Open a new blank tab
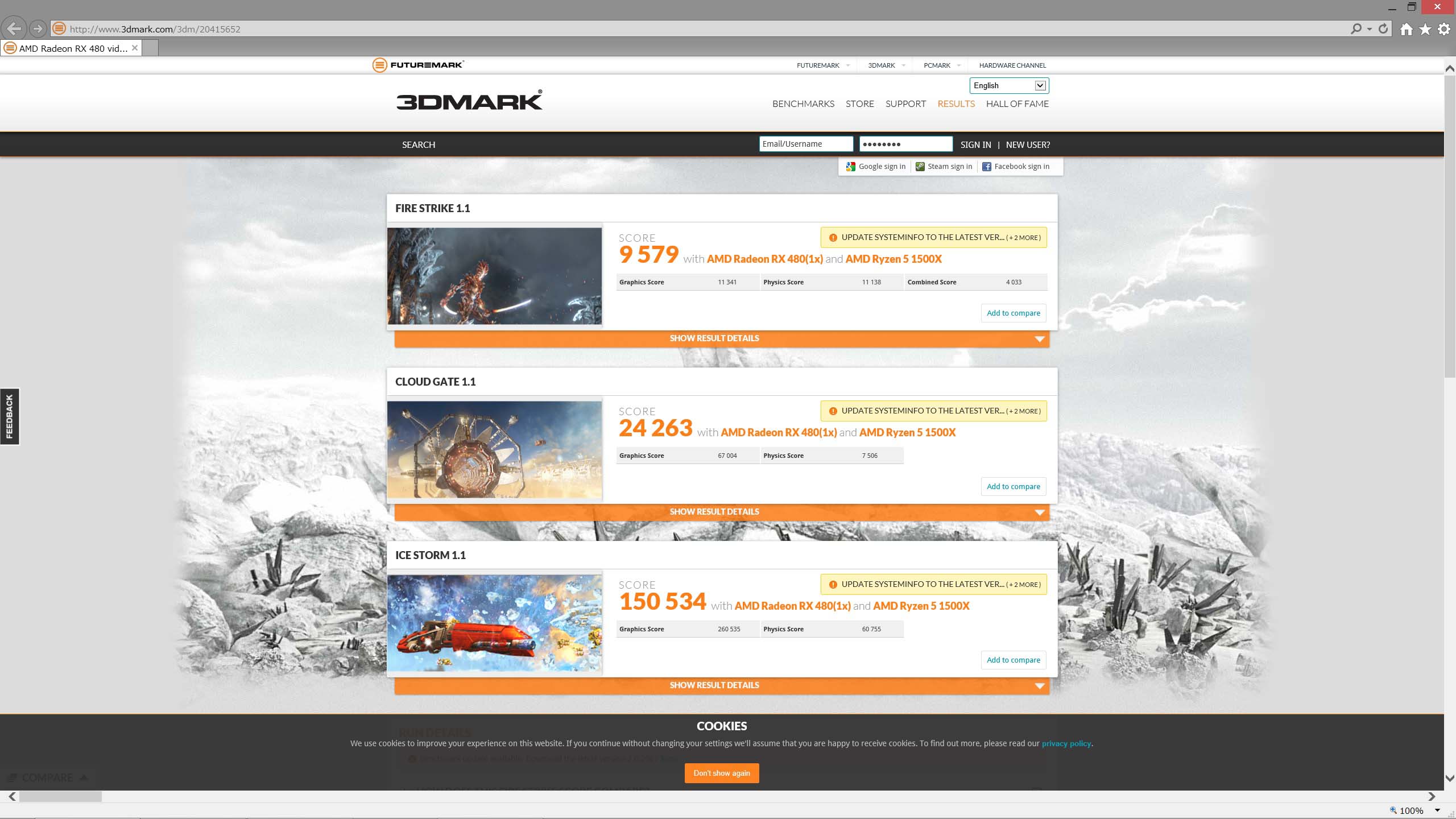Viewport: 1456px width, 819px height. (150, 48)
